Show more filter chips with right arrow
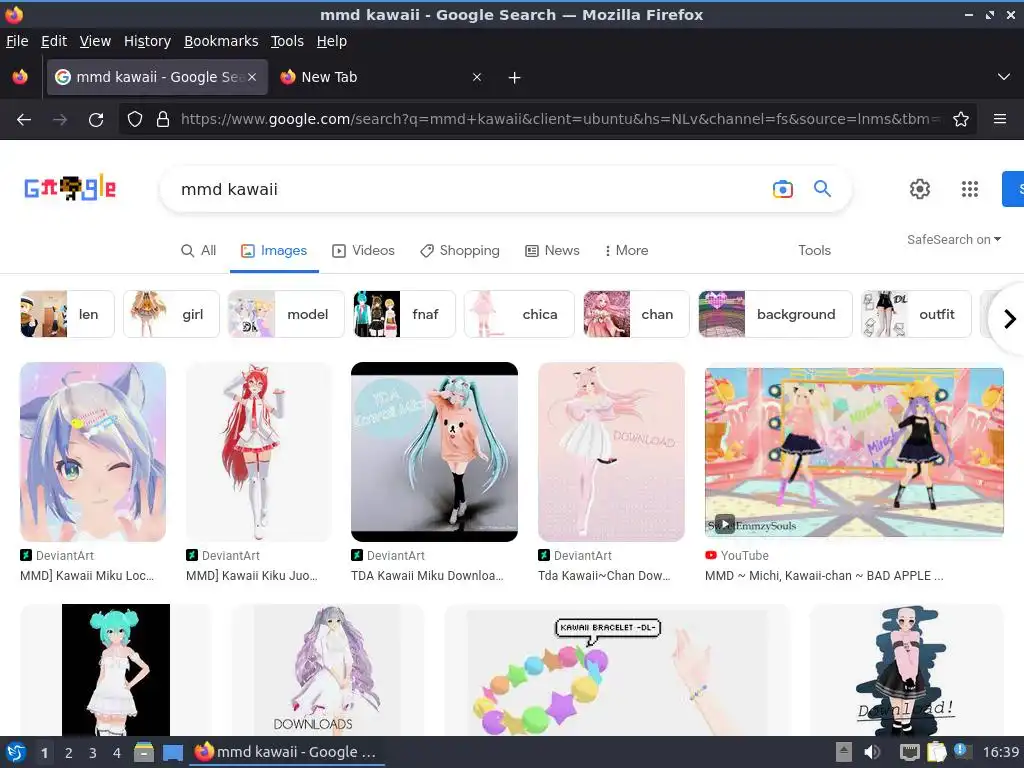 click(1009, 319)
